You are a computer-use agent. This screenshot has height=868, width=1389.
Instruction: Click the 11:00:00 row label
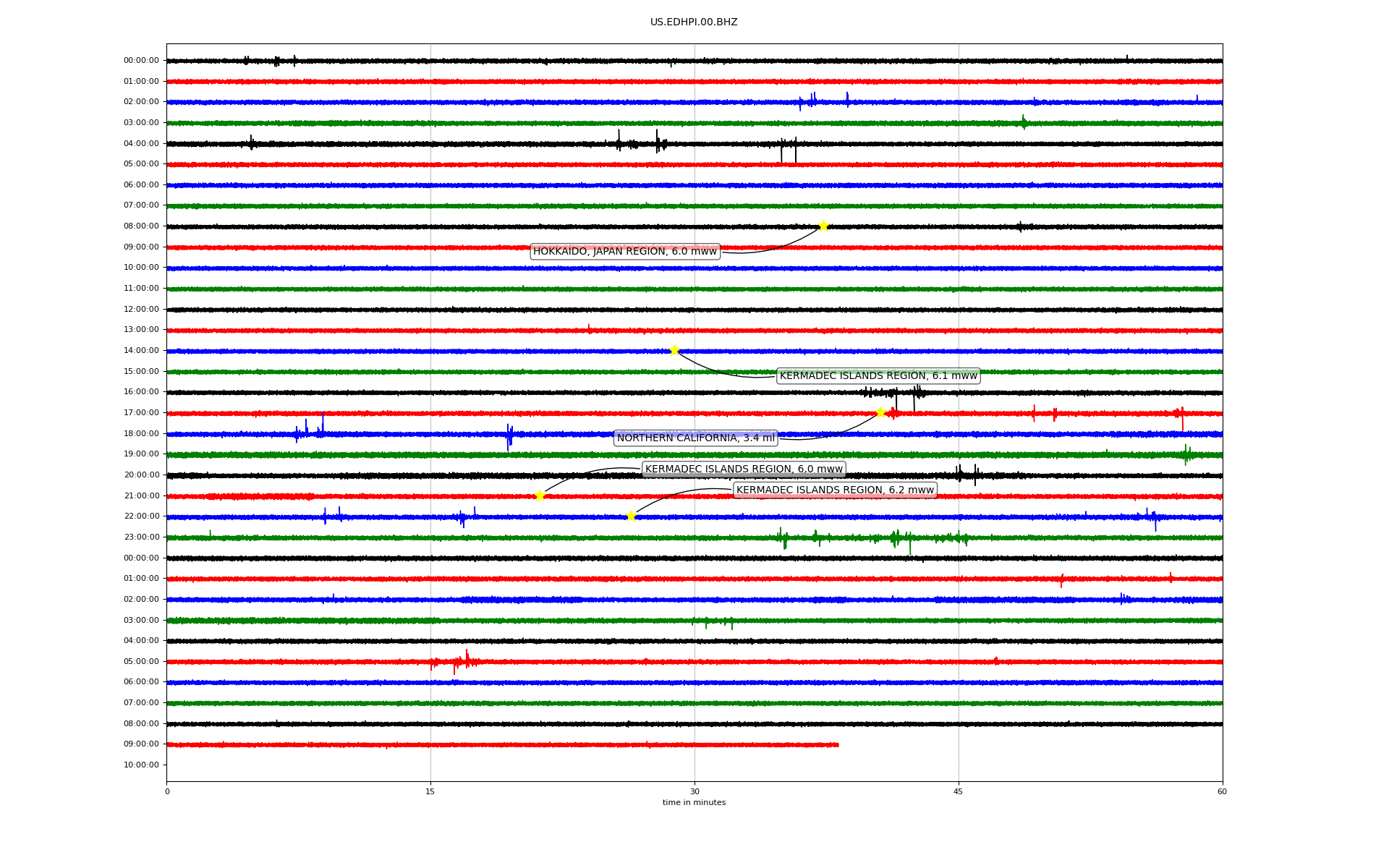pos(141,289)
